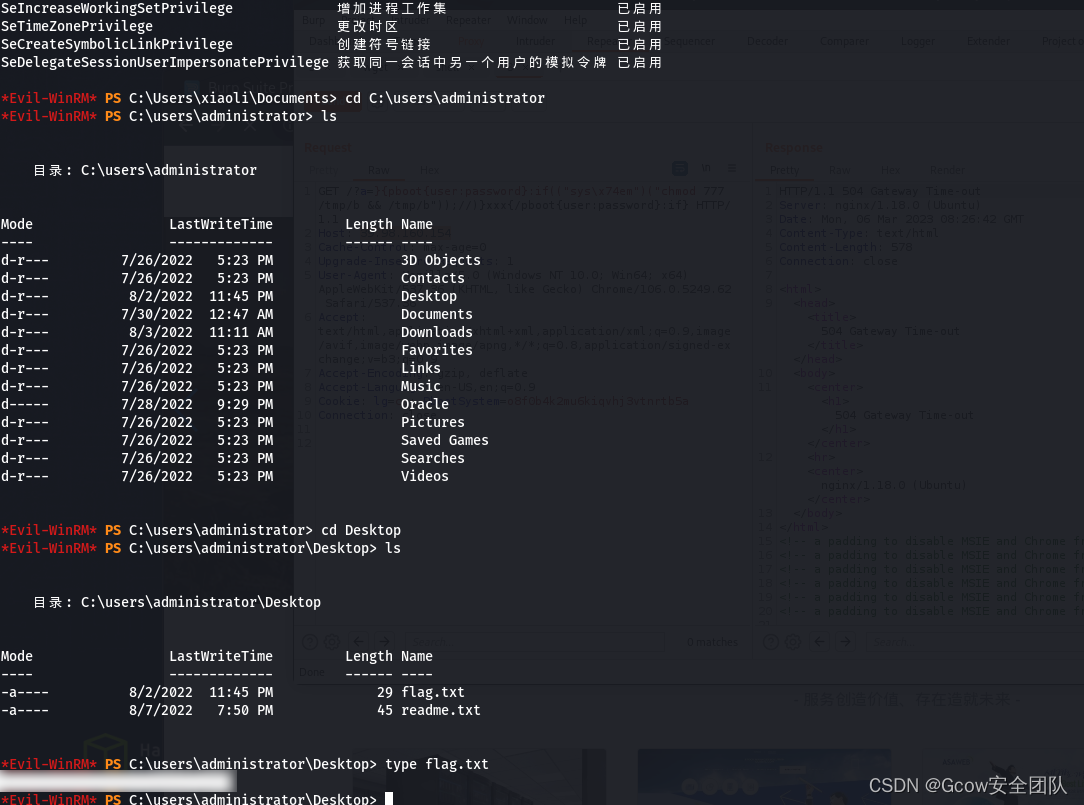Click the Response search previous-match arrow
Screen dimensions: 1084x805
[x=820, y=642]
